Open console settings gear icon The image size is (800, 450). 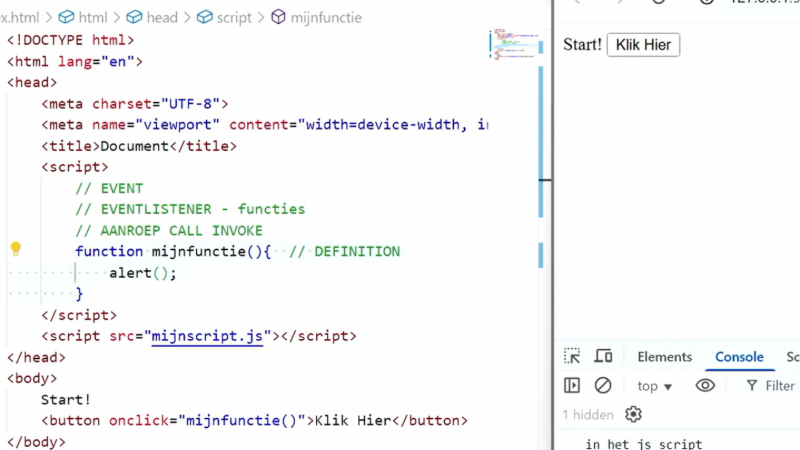[633, 414]
